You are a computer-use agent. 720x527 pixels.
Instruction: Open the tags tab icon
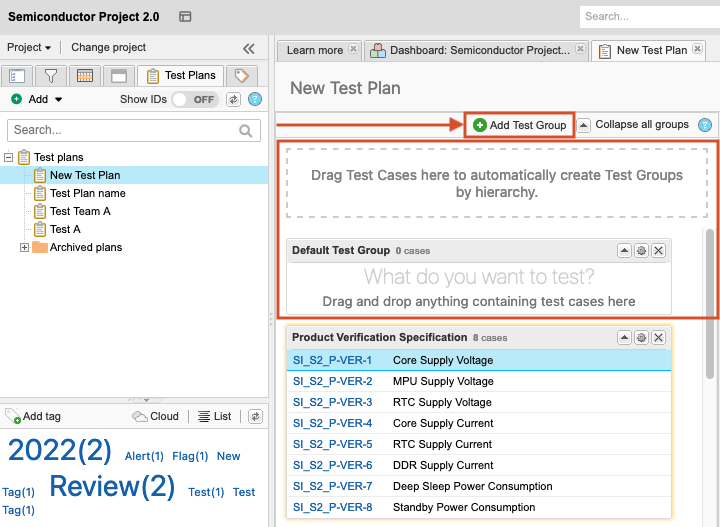tap(241, 76)
